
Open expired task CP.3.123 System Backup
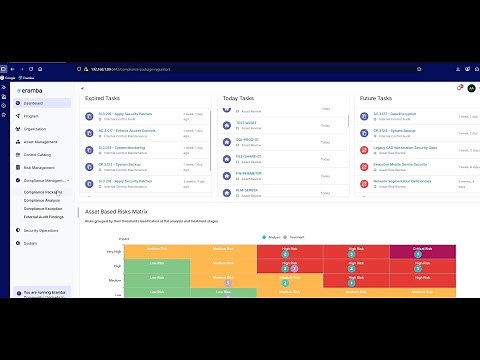tap(120, 165)
